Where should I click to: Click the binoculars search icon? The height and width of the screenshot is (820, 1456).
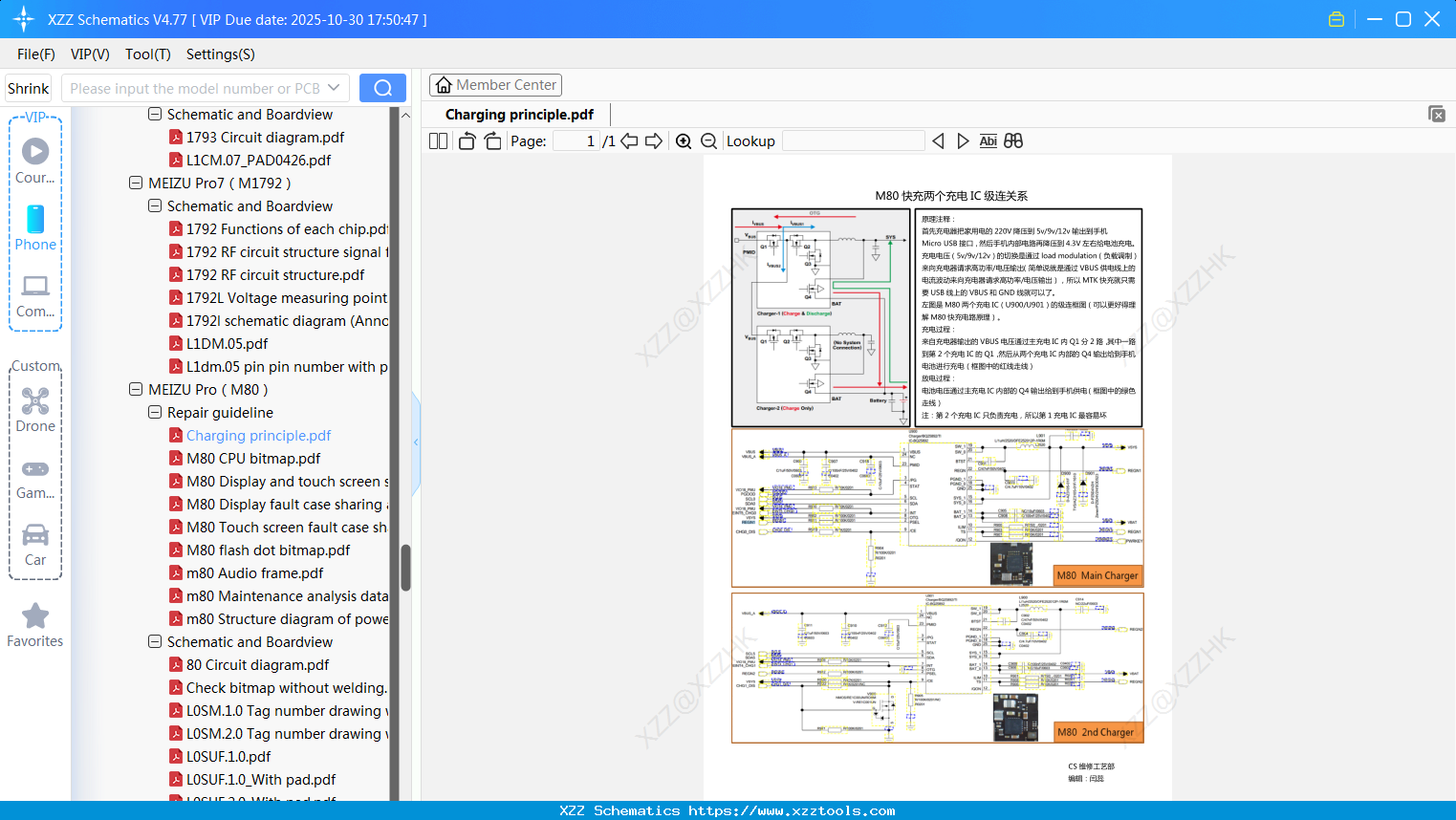click(x=1013, y=140)
